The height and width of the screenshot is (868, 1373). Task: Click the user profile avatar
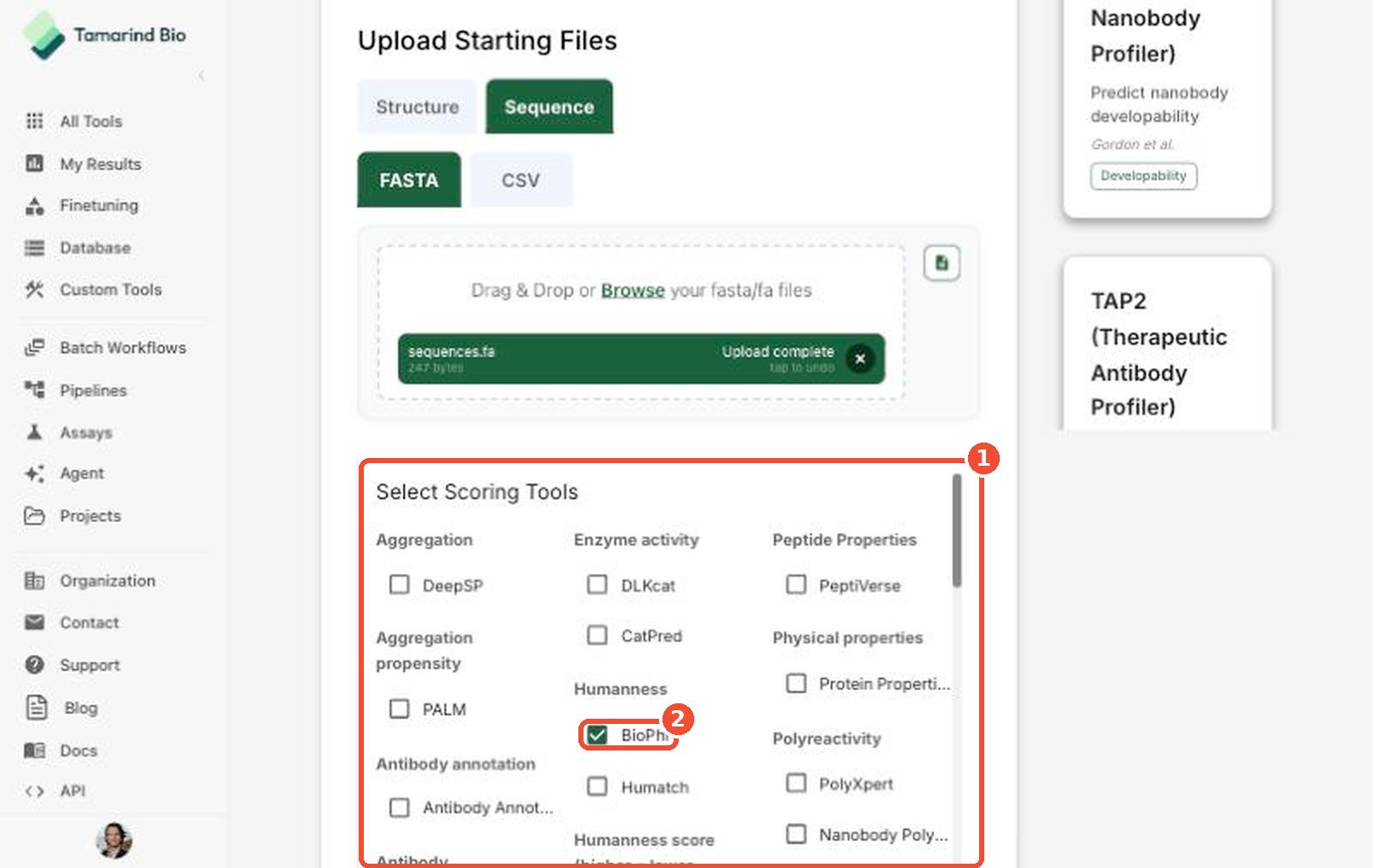pyautogui.click(x=113, y=841)
